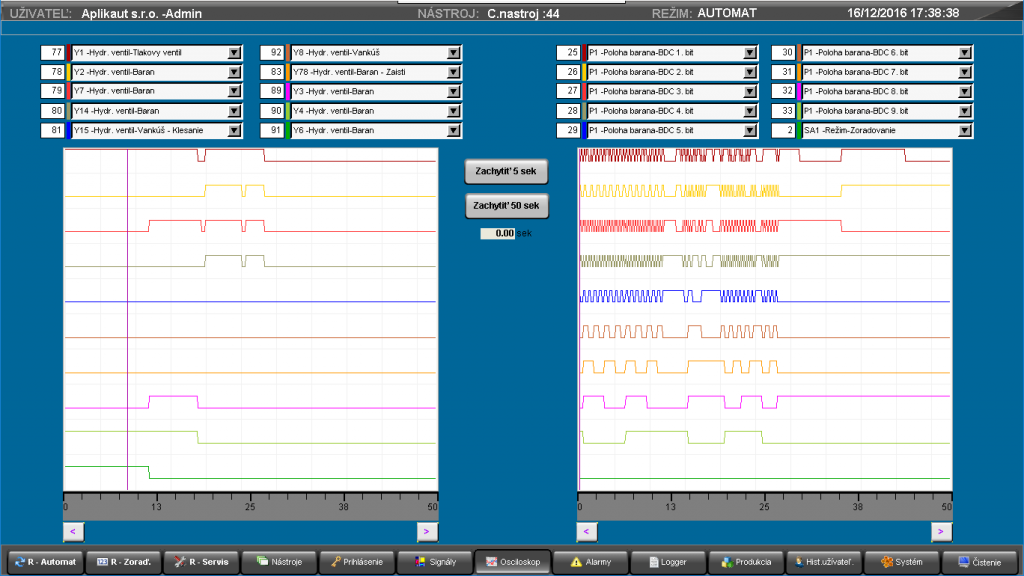This screenshot has width=1024, height=576.
Task: Open dropdown for P1 Poloha barana-BDC 1. bit
Action: coord(750,53)
